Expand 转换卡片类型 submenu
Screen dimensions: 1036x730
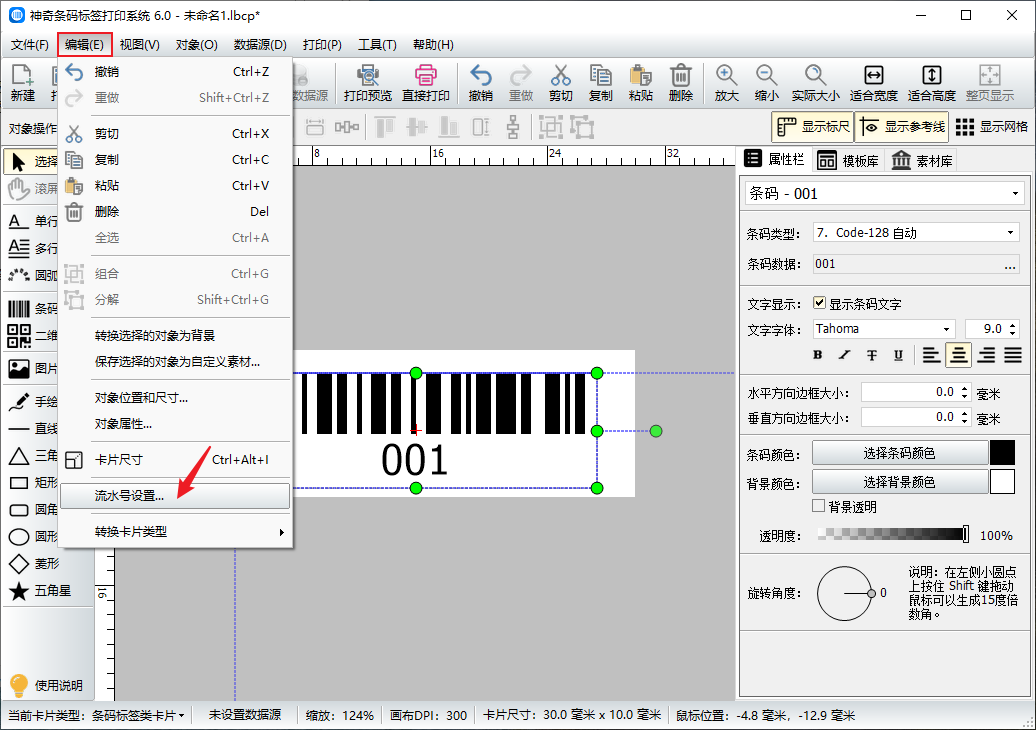(x=175, y=532)
